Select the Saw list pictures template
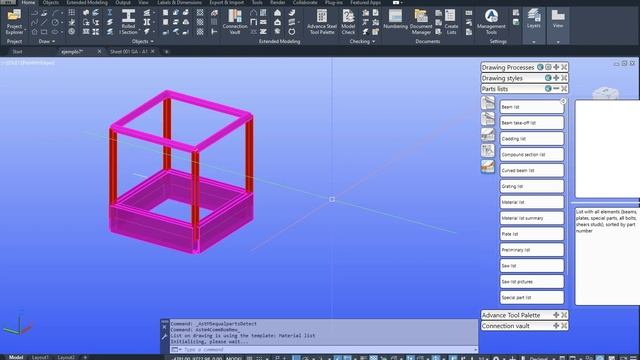Image resolution: width=640 pixels, height=360 pixels. pyautogui.click(x=532, y=282)
